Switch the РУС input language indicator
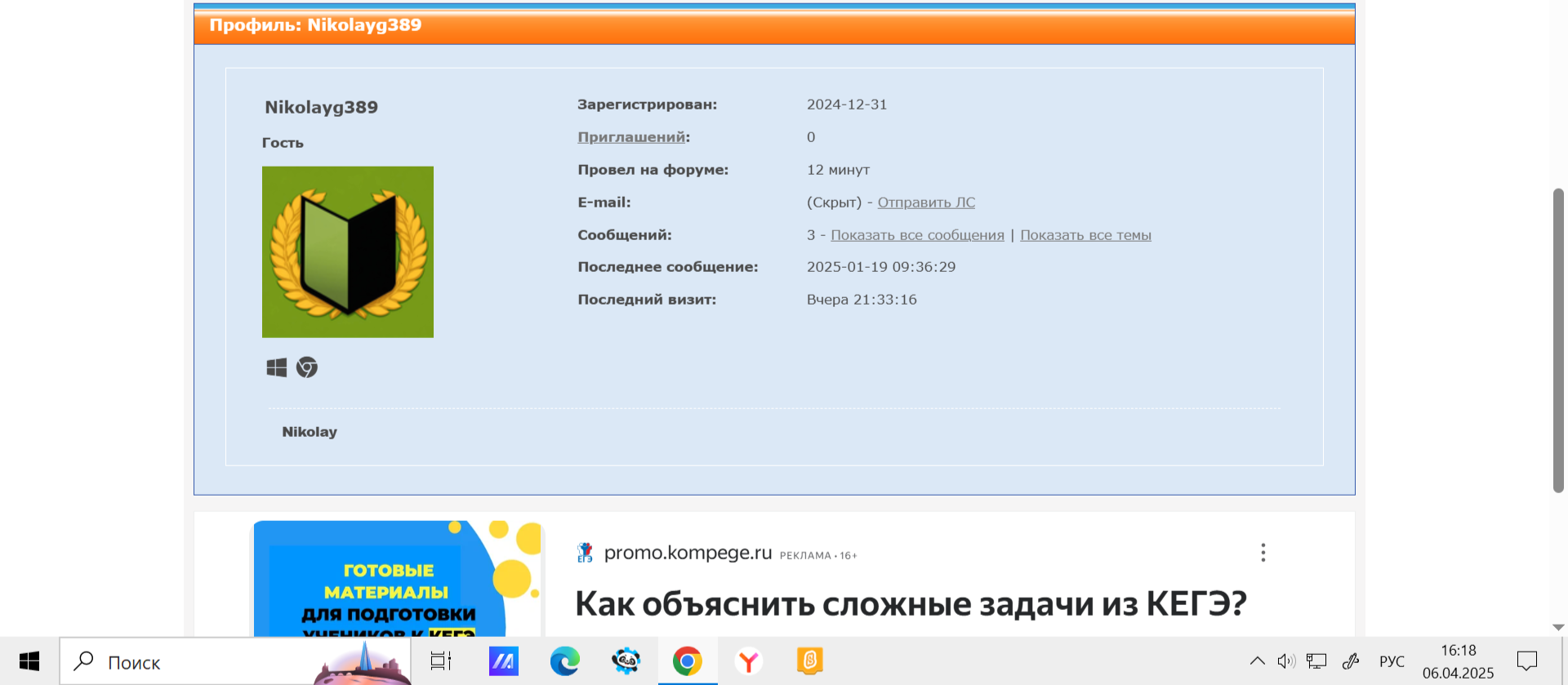 pyautogui.click(x=1392, y=661)
